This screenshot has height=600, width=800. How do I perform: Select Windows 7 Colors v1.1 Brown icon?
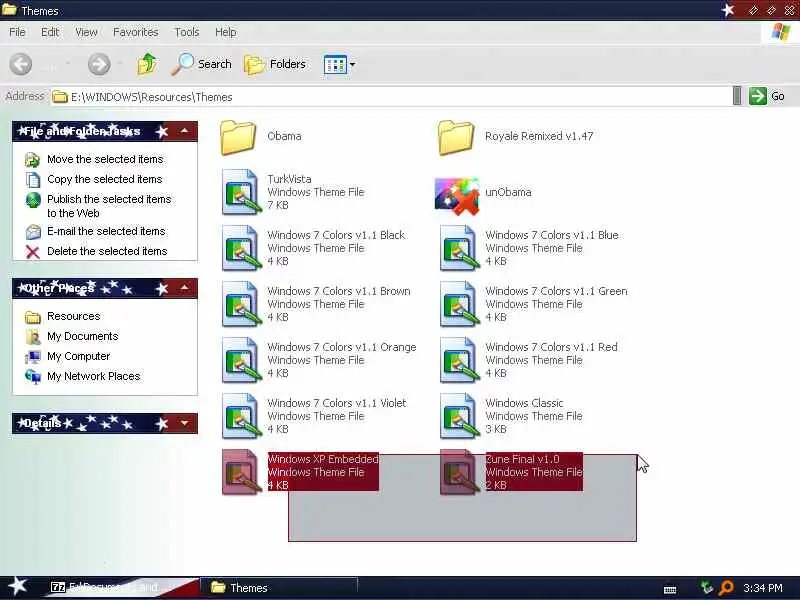pos(240,305)
